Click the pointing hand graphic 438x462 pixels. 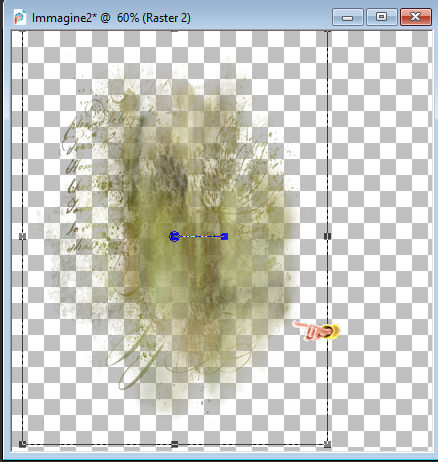point(316,330)
